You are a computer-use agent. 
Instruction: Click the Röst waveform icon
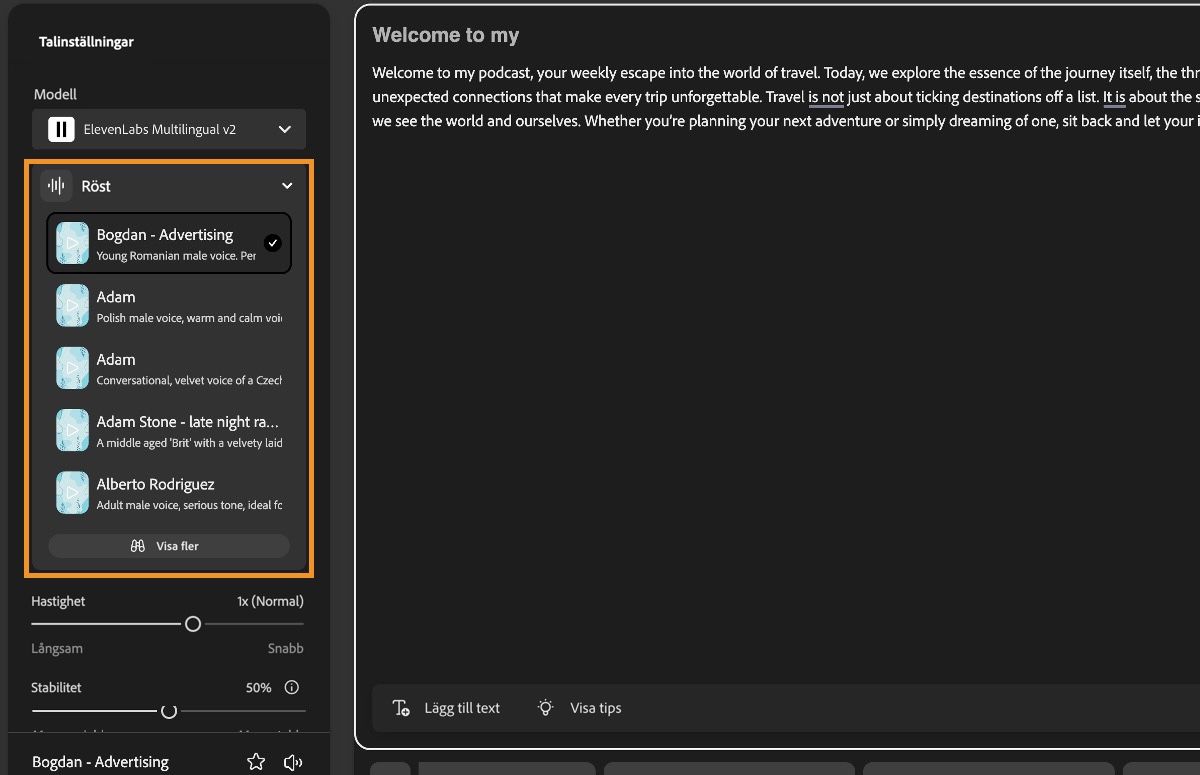[57, 186]
